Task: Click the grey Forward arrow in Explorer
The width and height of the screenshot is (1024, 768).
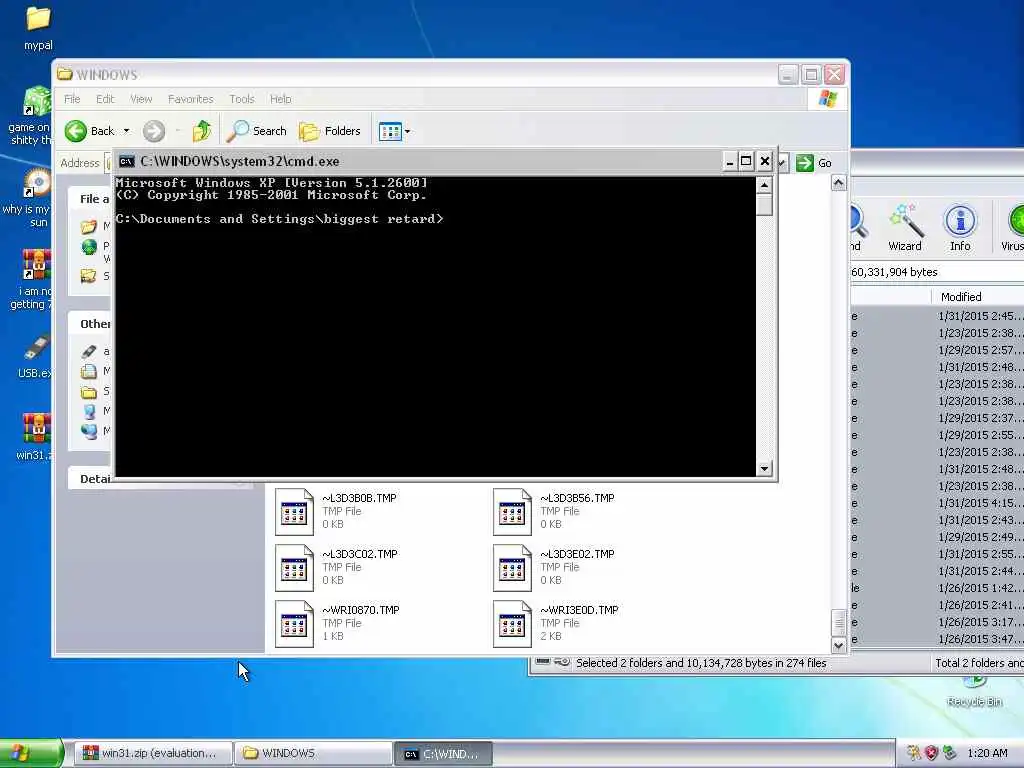Action: click(x=154, y=131)
